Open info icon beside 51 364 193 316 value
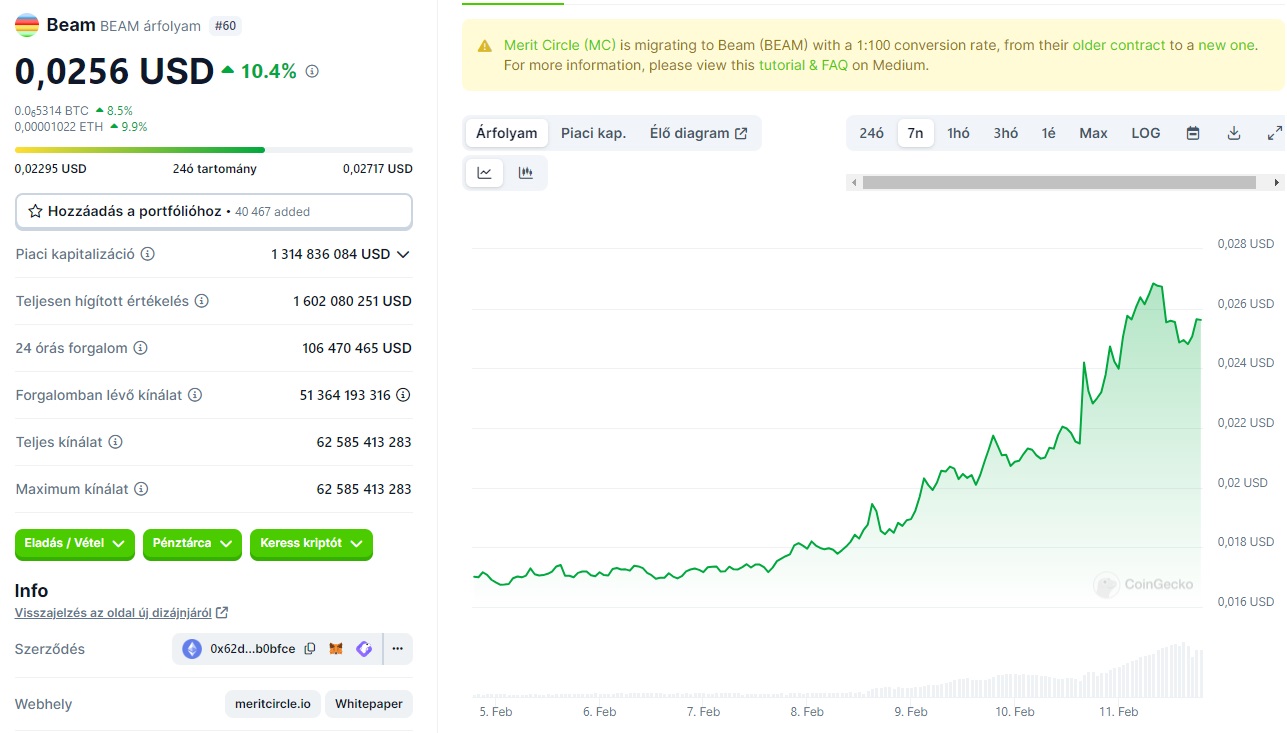The height and width of the screenshot is (733, 1287). [403, 395]
